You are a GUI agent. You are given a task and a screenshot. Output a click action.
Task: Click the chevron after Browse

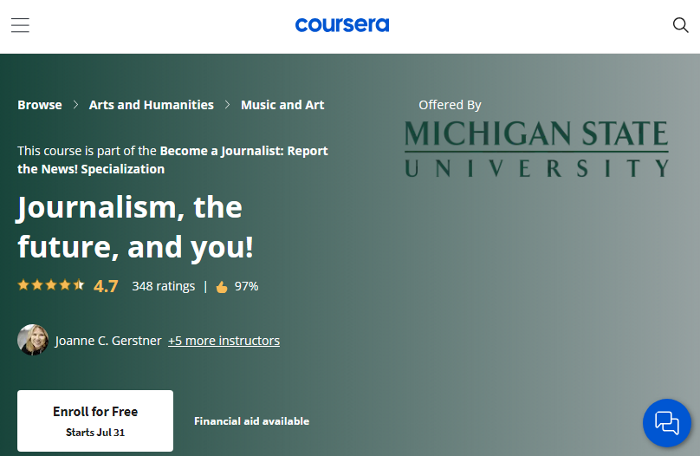click(75, 105)
